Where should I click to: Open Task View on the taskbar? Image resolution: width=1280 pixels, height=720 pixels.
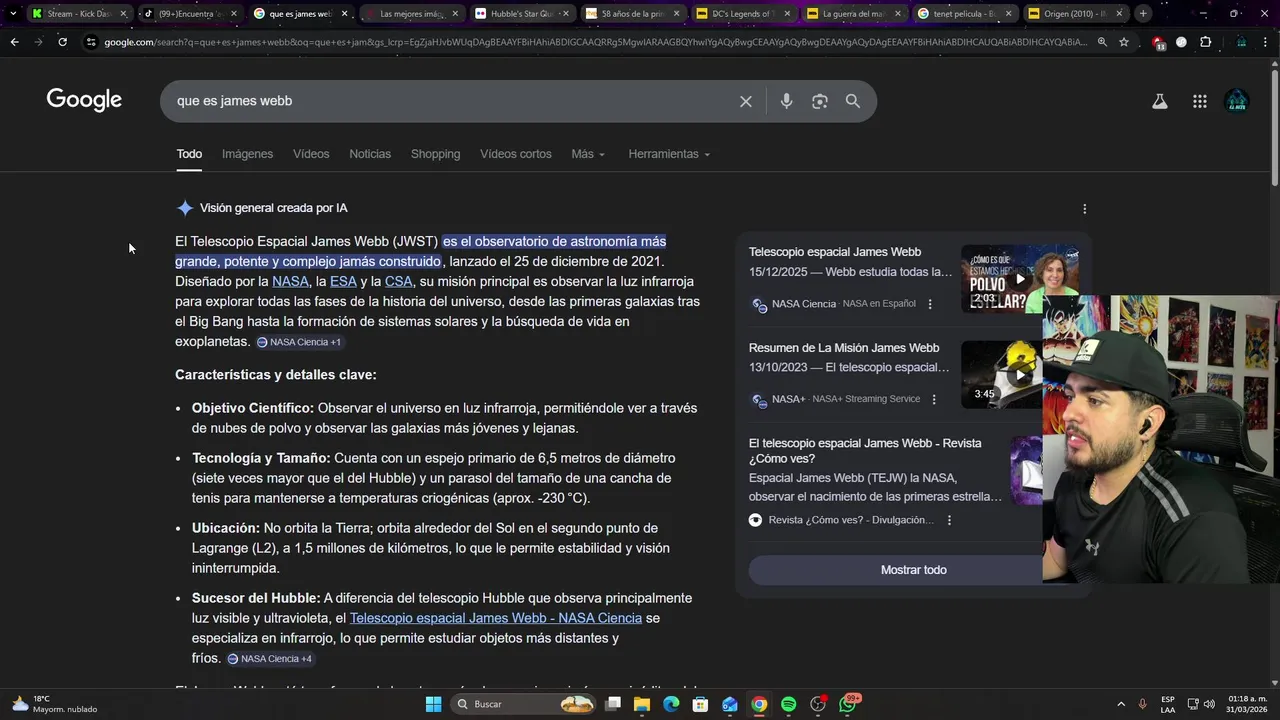click(613, 704)
